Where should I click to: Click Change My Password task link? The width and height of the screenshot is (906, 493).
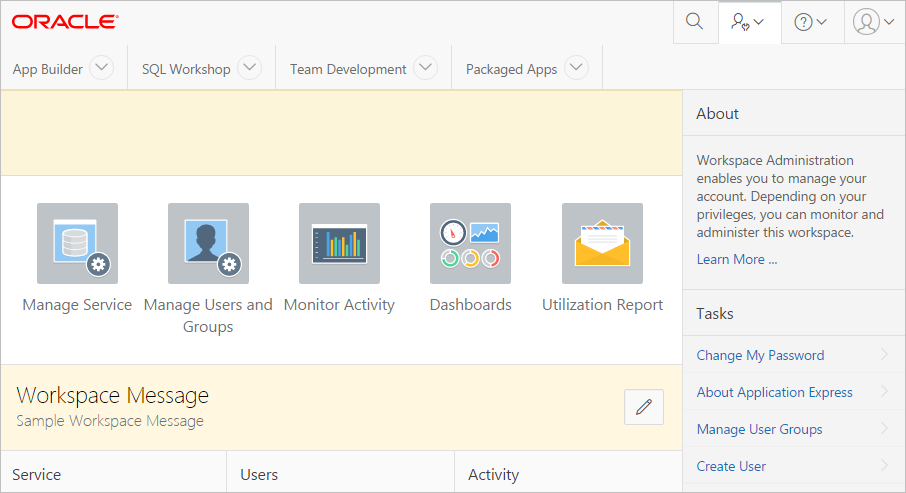pyautogui.click(x=760, y=355)
